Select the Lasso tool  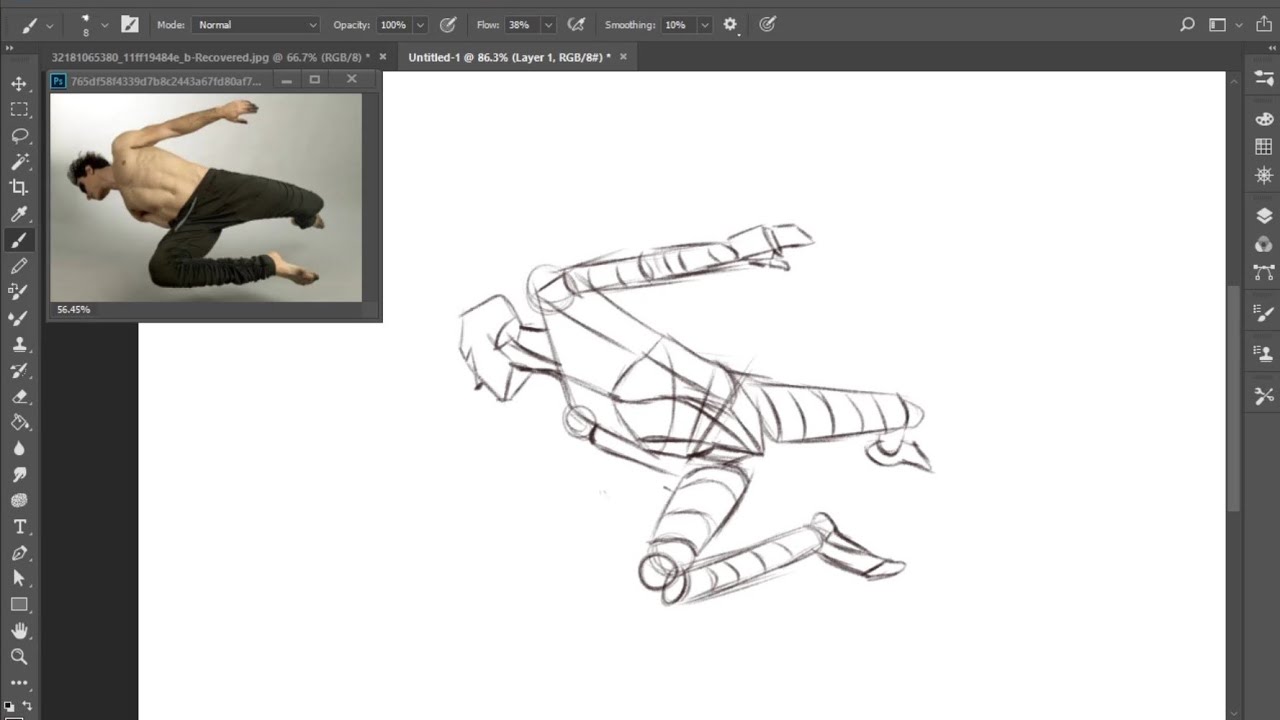[19, 136]
